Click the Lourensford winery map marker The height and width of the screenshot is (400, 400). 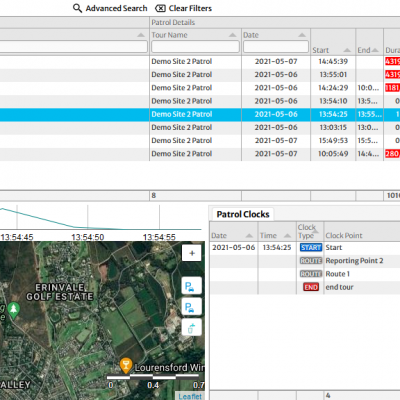pos(126,365)
